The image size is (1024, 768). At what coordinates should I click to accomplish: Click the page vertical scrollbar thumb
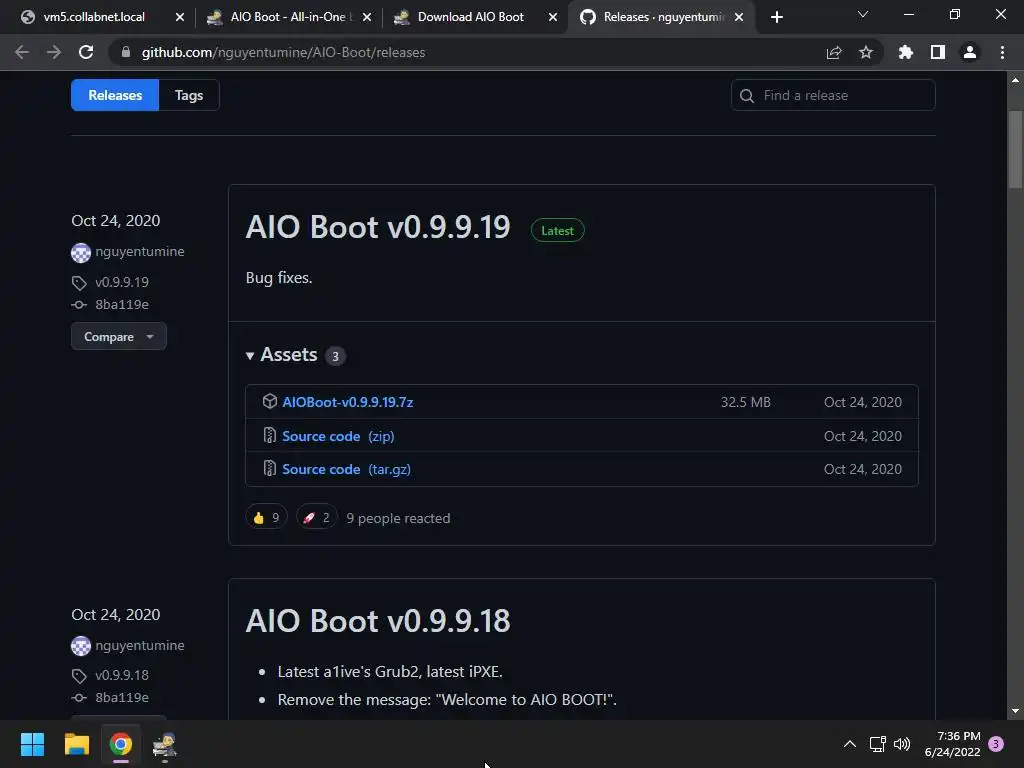pyautogui.click(x=1015, y=149)
